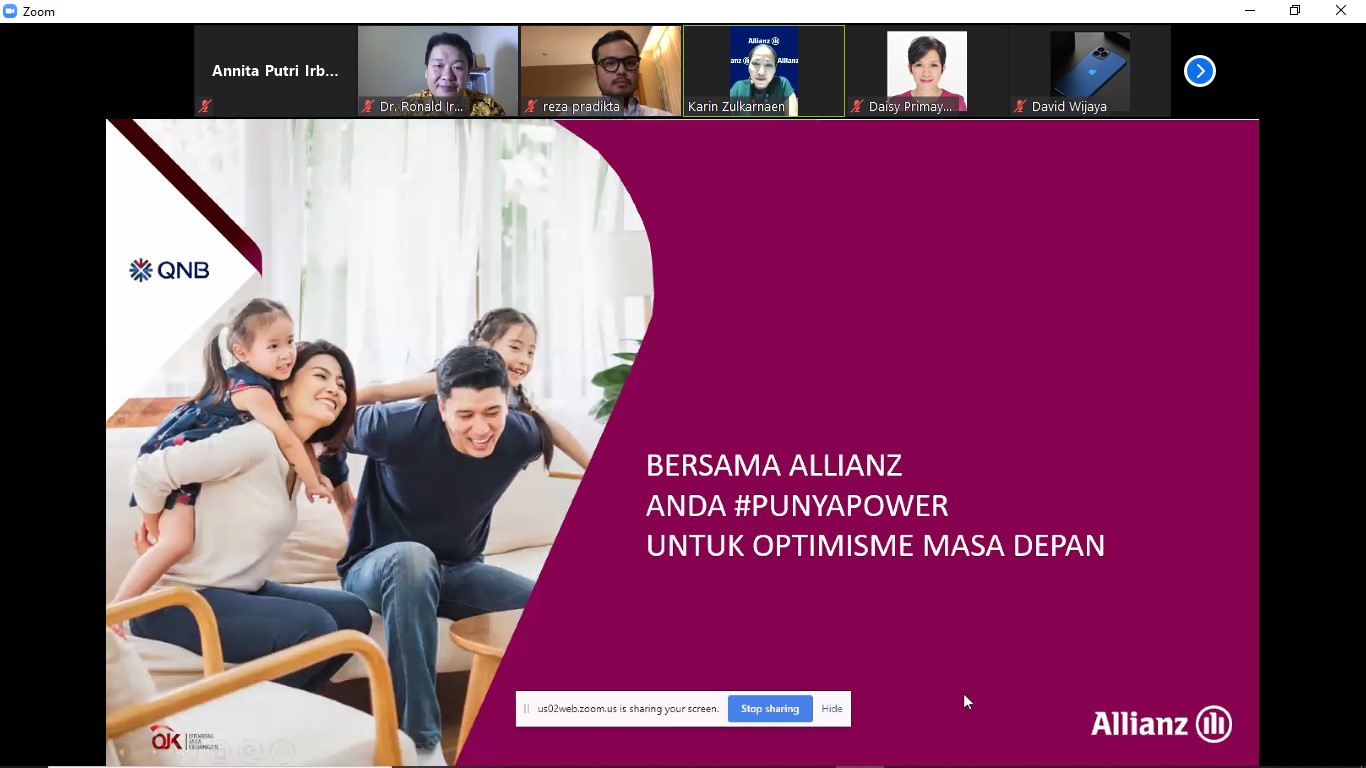Screen dimensions: 1366x768
Task: Minimize the Zoom window
Action: pyautogui.click(x=1250, y=11)
